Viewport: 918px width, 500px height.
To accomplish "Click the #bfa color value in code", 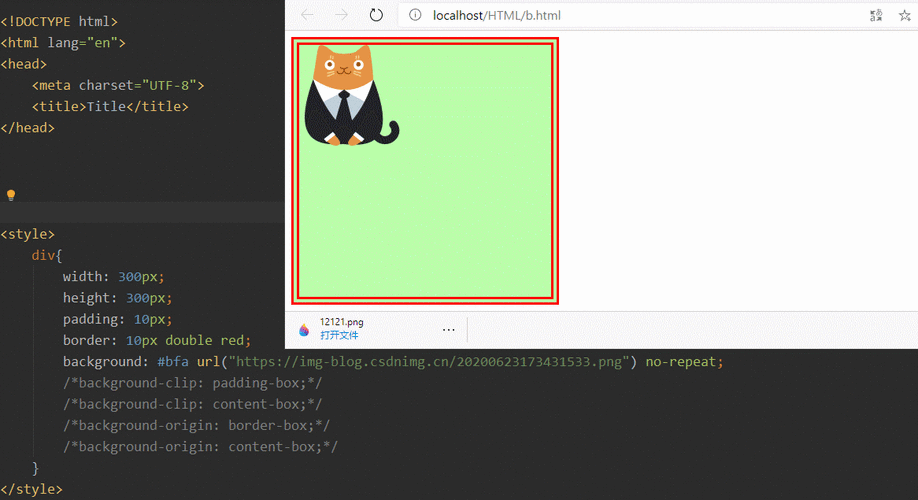I will coord(173,361).
